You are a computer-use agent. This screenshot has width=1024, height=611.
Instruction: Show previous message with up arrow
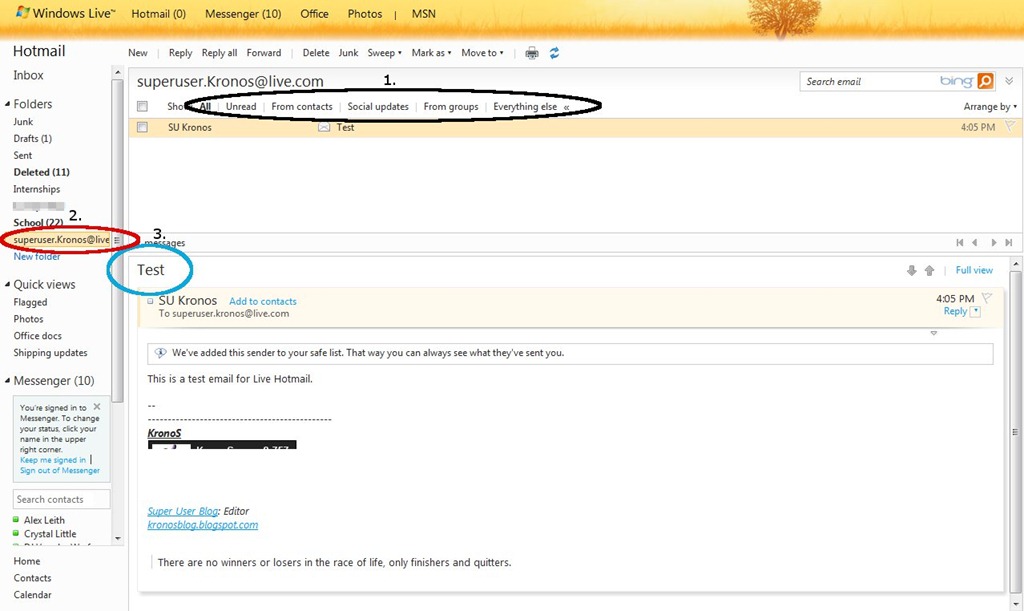coord(929,270)
